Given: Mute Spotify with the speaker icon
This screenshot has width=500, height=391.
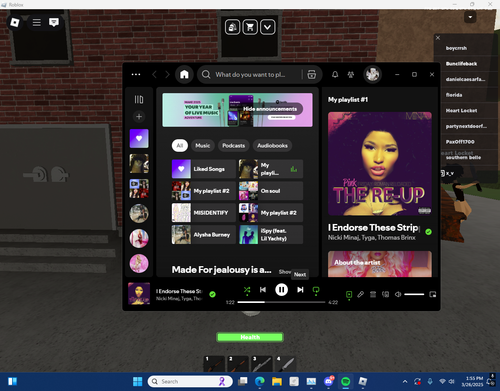Looking at the screenshot, I should [398, 294].
